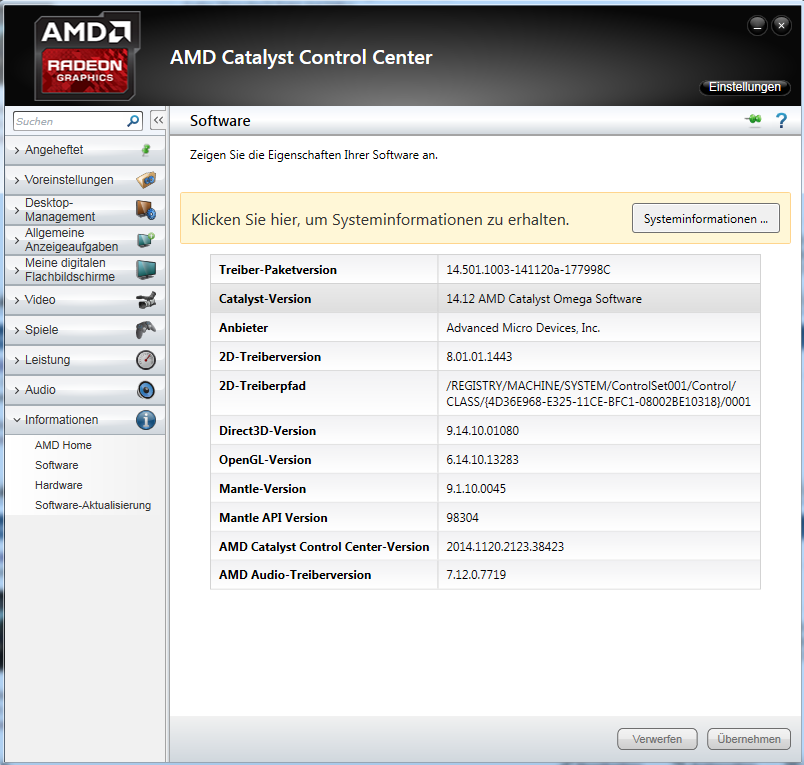Expand the Angeheftet section
The width and height of the screenshot is (804, 765).
[85, 150]
